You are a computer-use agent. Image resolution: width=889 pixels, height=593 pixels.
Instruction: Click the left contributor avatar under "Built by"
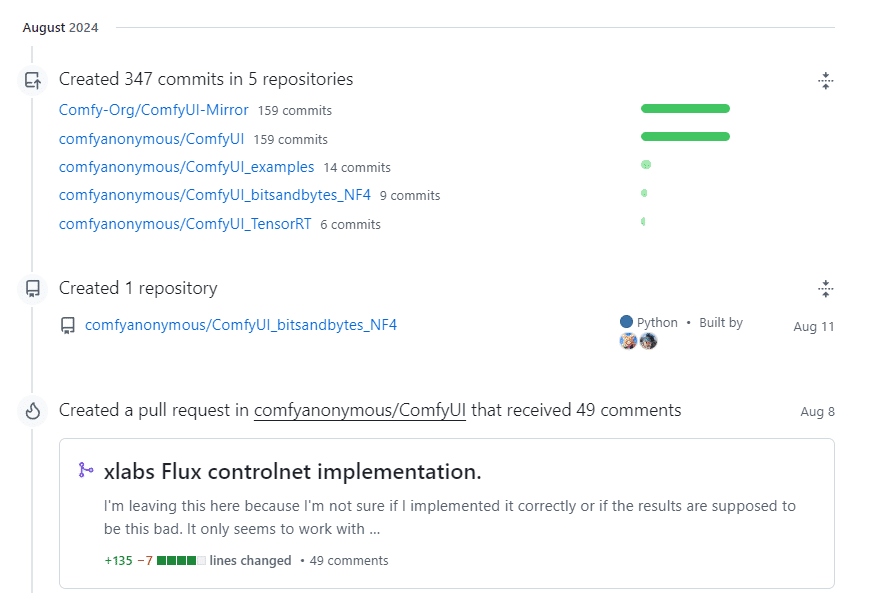(628, 341)
